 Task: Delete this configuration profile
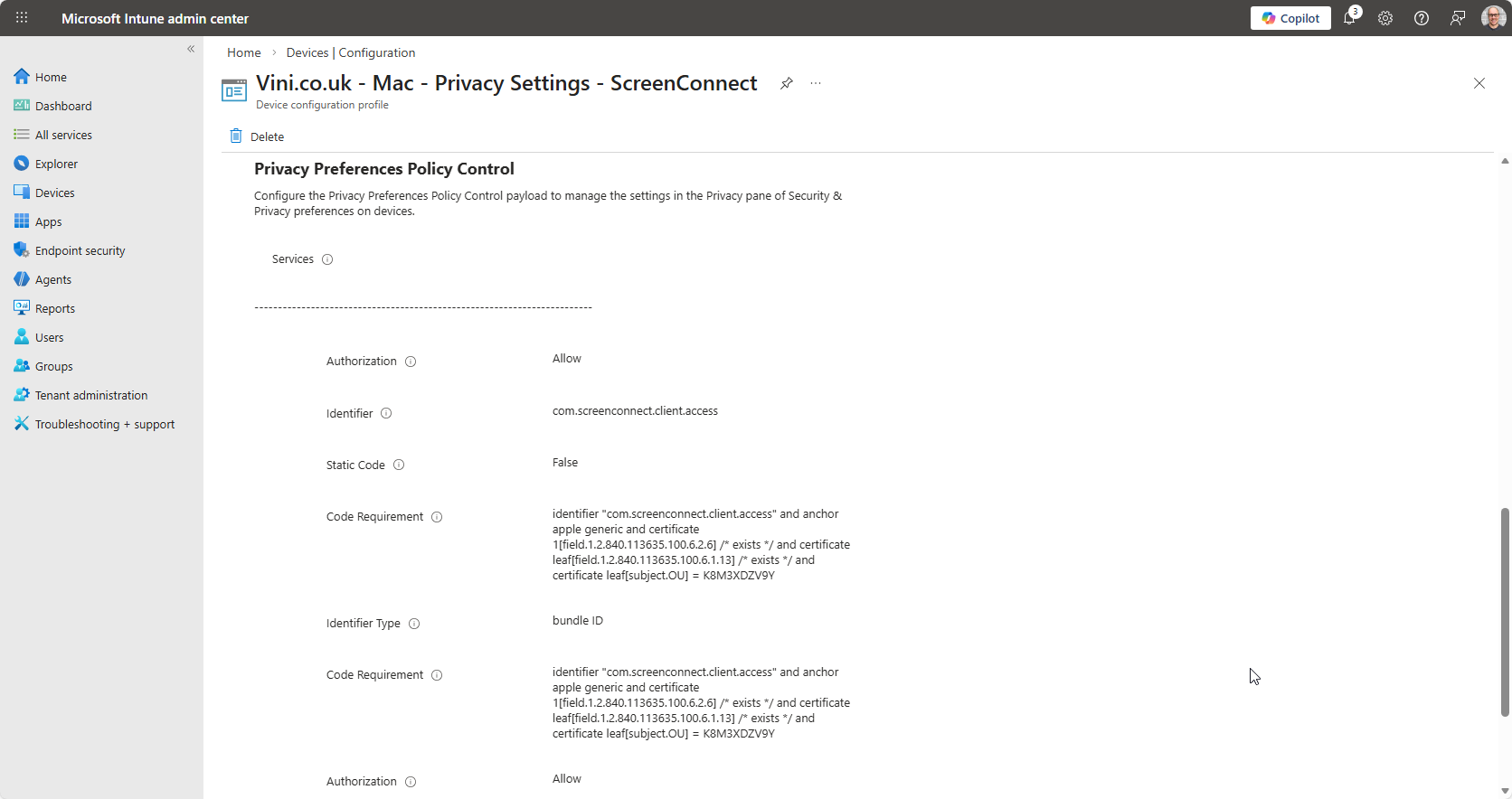(257, 136)
